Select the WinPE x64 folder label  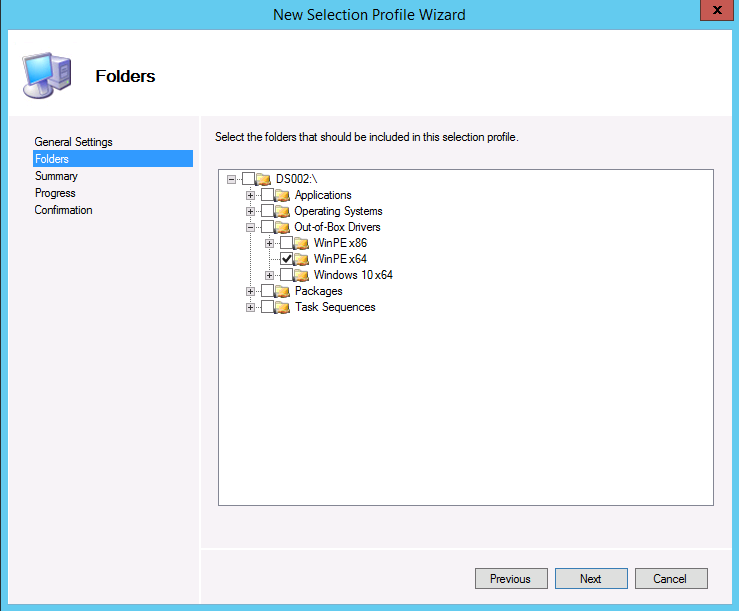[x=340, y=259]
